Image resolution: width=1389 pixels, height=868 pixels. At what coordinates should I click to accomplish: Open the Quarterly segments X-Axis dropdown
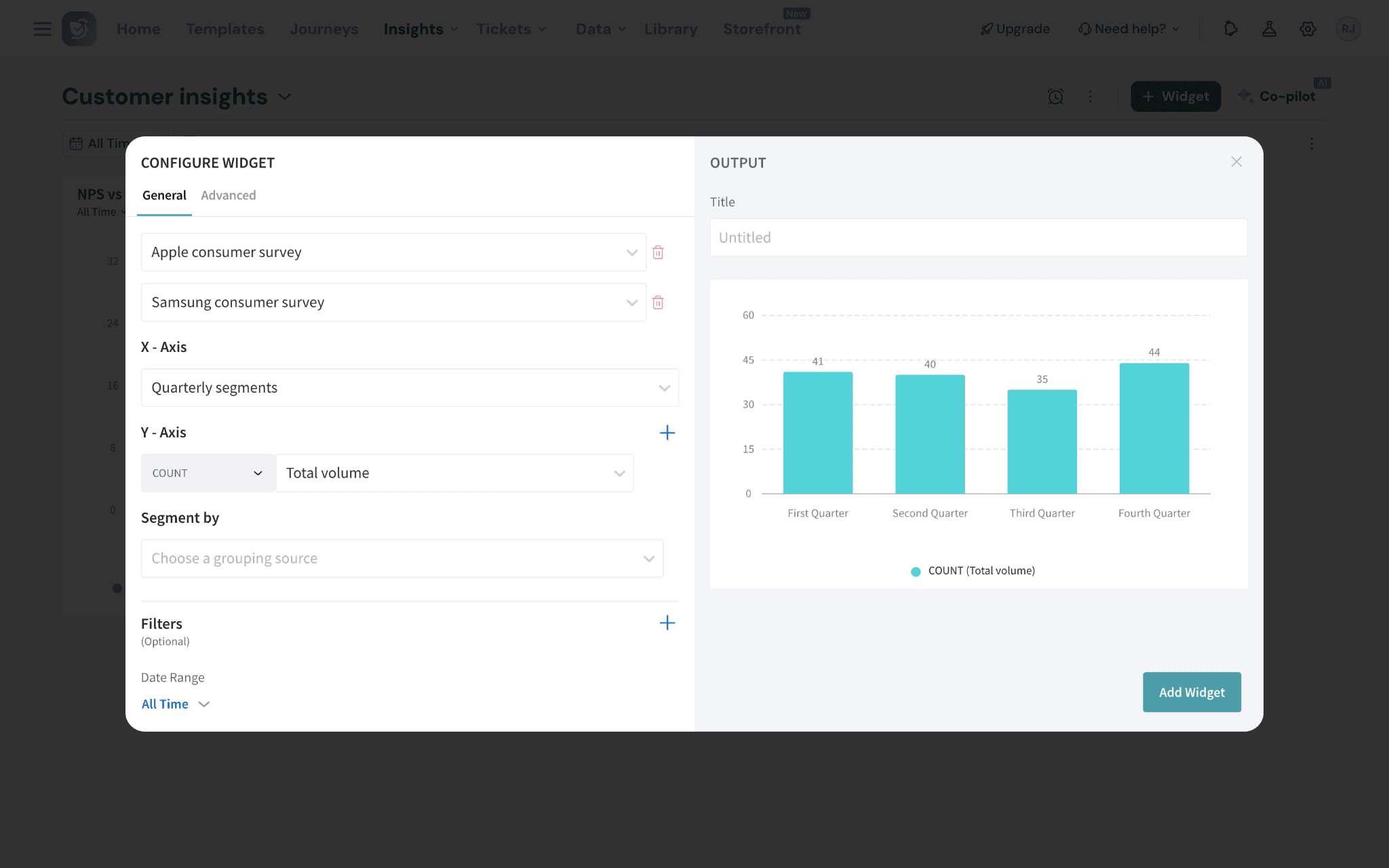[x=410, y=388]
